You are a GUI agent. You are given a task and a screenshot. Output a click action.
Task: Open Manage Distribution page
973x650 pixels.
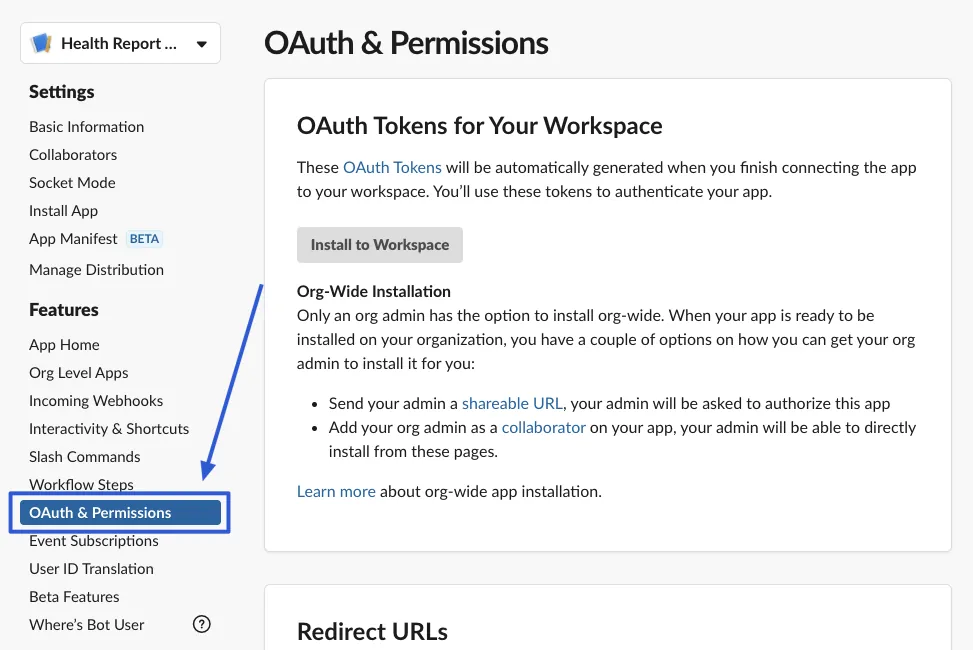pyautogui.click(x=96, y=270)
